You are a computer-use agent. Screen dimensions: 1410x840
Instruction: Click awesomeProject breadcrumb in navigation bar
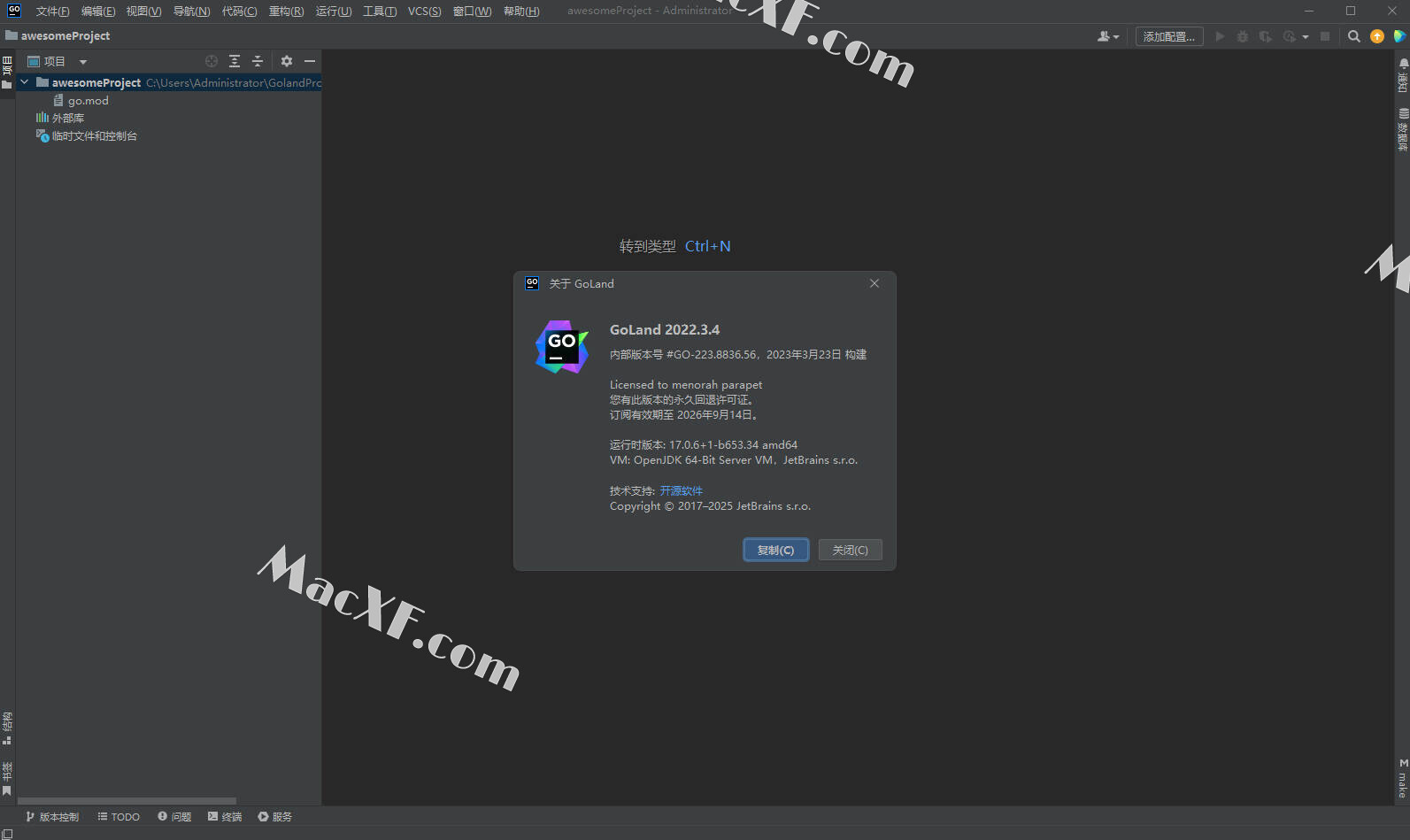pos(58,36)
